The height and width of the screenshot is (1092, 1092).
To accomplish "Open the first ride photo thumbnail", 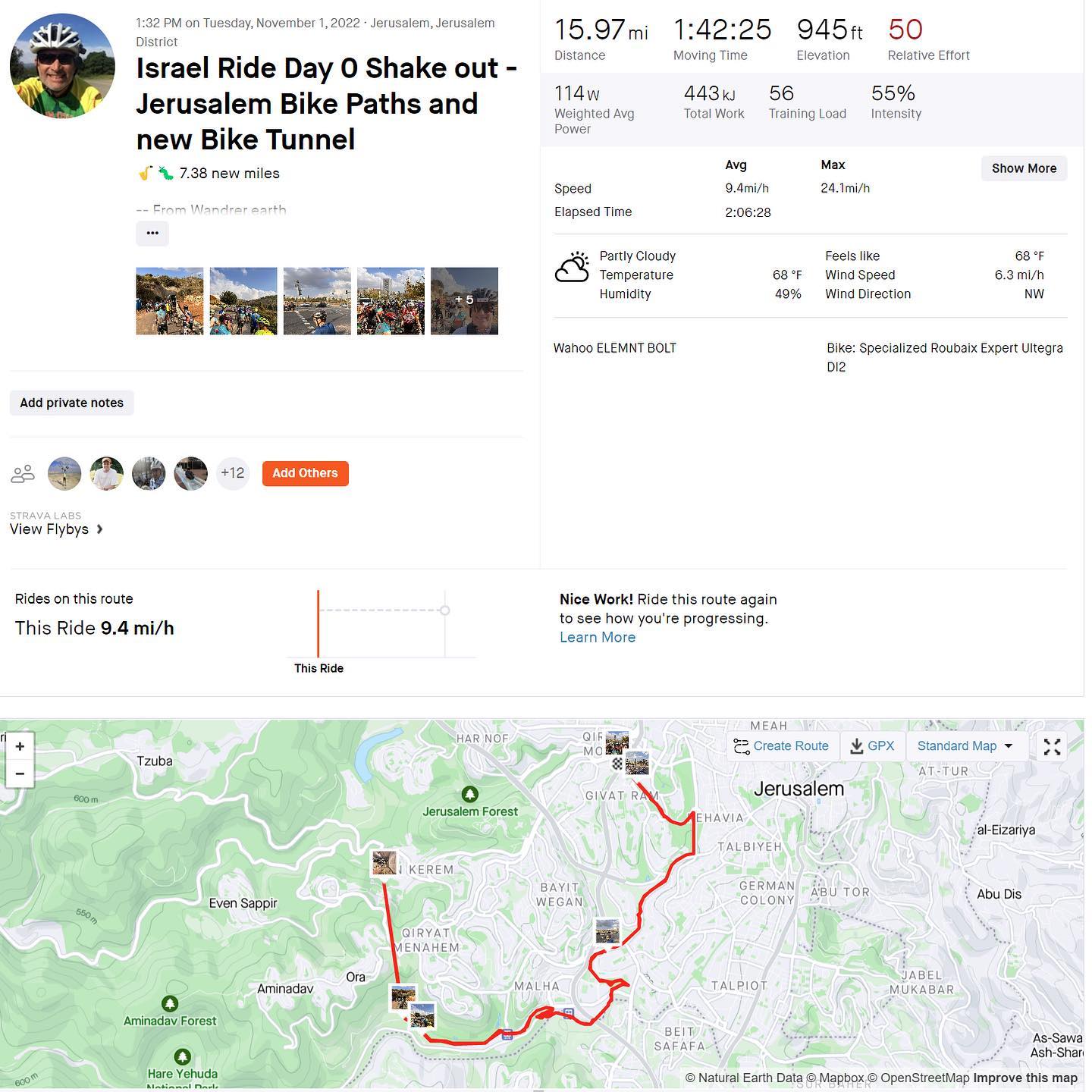I will pyautogui.click(x=169, y=301).
